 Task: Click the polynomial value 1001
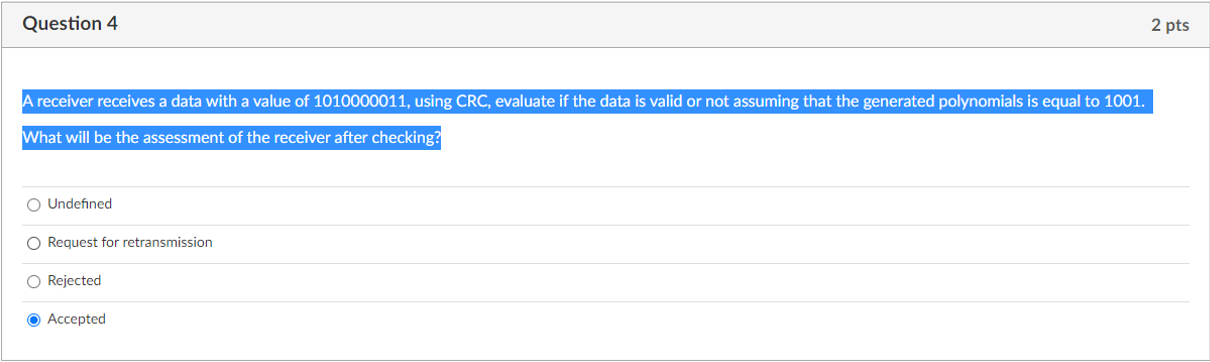click(x=1122, y=102)
